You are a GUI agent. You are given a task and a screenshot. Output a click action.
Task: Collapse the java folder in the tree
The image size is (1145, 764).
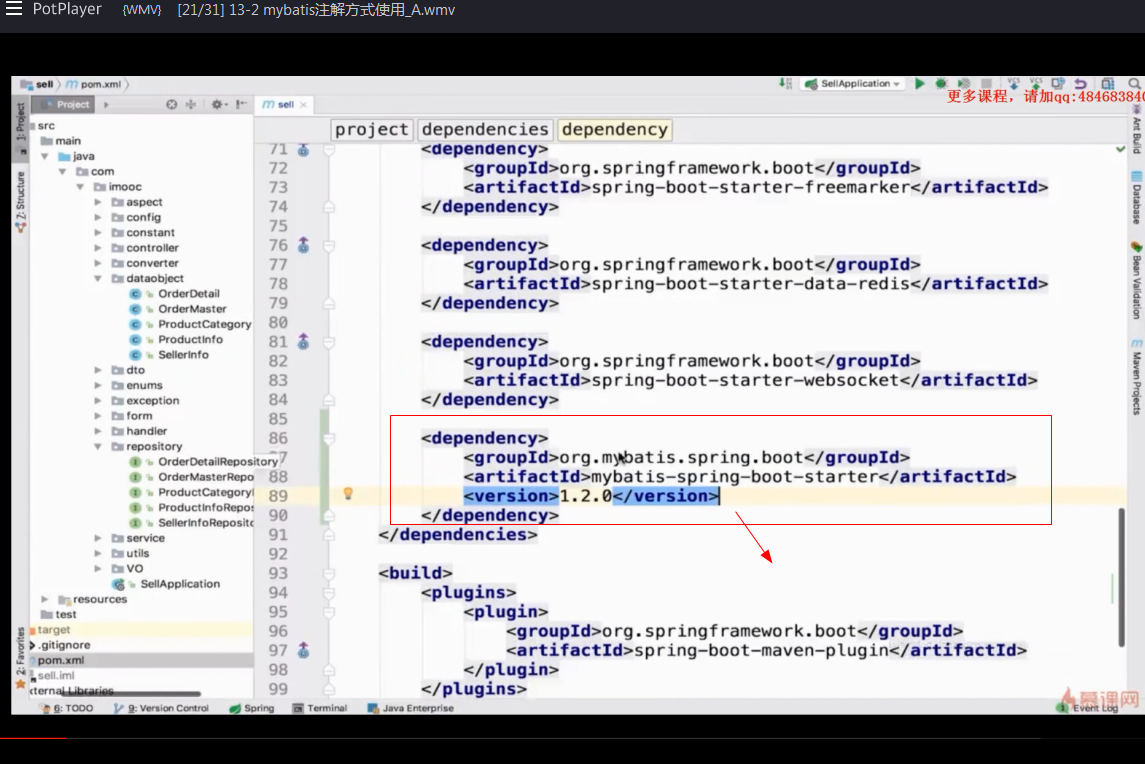pos(45,156)
